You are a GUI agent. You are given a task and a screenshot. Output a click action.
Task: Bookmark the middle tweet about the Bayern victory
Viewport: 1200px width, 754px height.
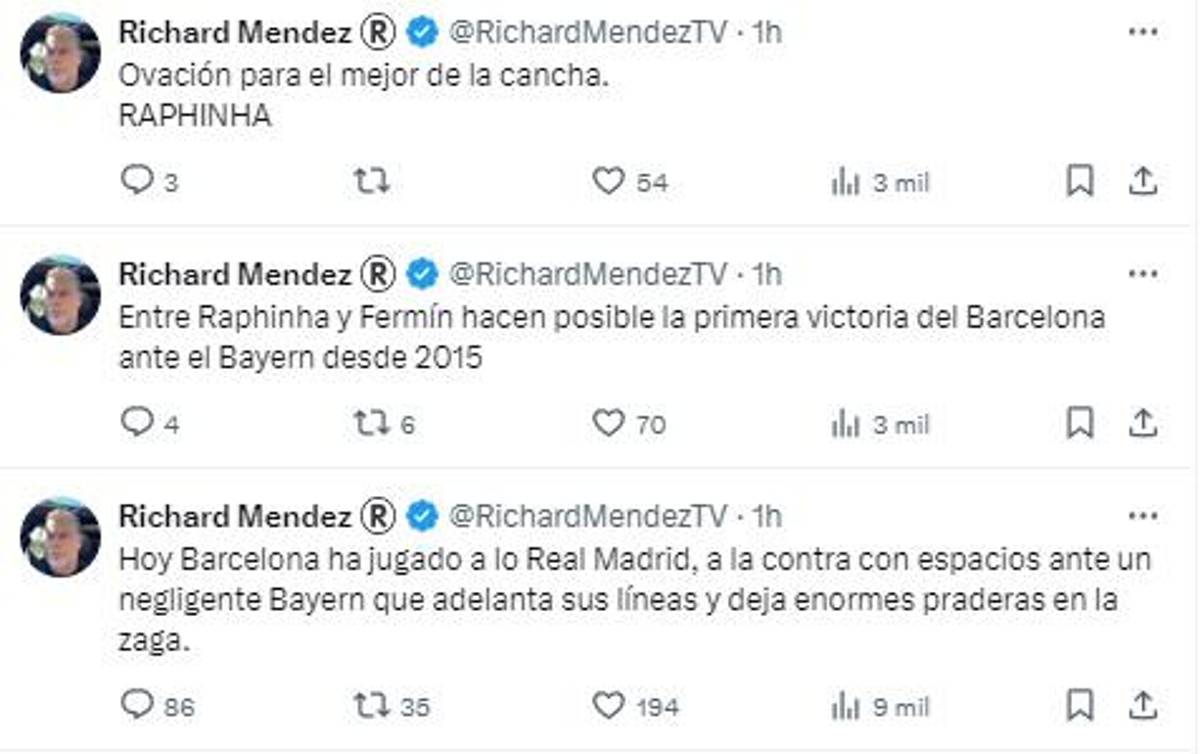point(1080,424)
